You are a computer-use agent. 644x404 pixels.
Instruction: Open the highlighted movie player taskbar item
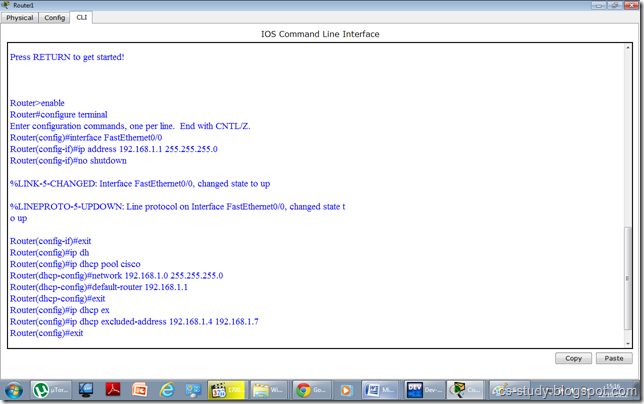(x=227, y=390)
